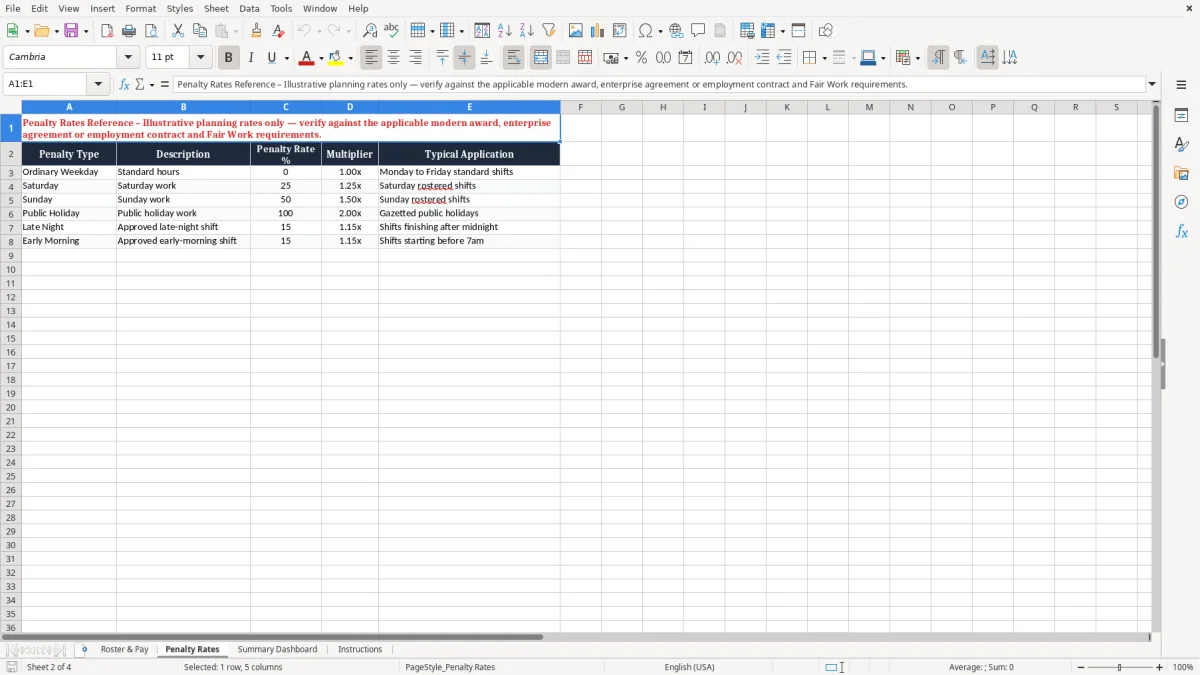Toggle the AutoFilter
This screenshot has width=1200, height=675.
tap(549, 31)
